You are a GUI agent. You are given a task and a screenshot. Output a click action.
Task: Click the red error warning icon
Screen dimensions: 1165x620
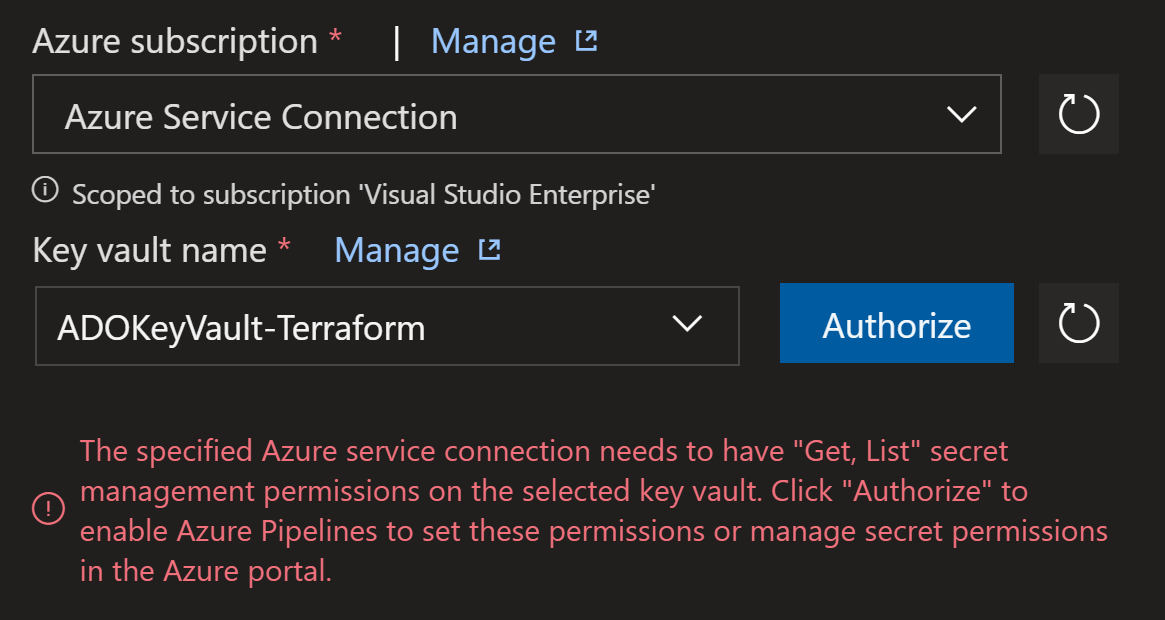[x=47, y=510]
